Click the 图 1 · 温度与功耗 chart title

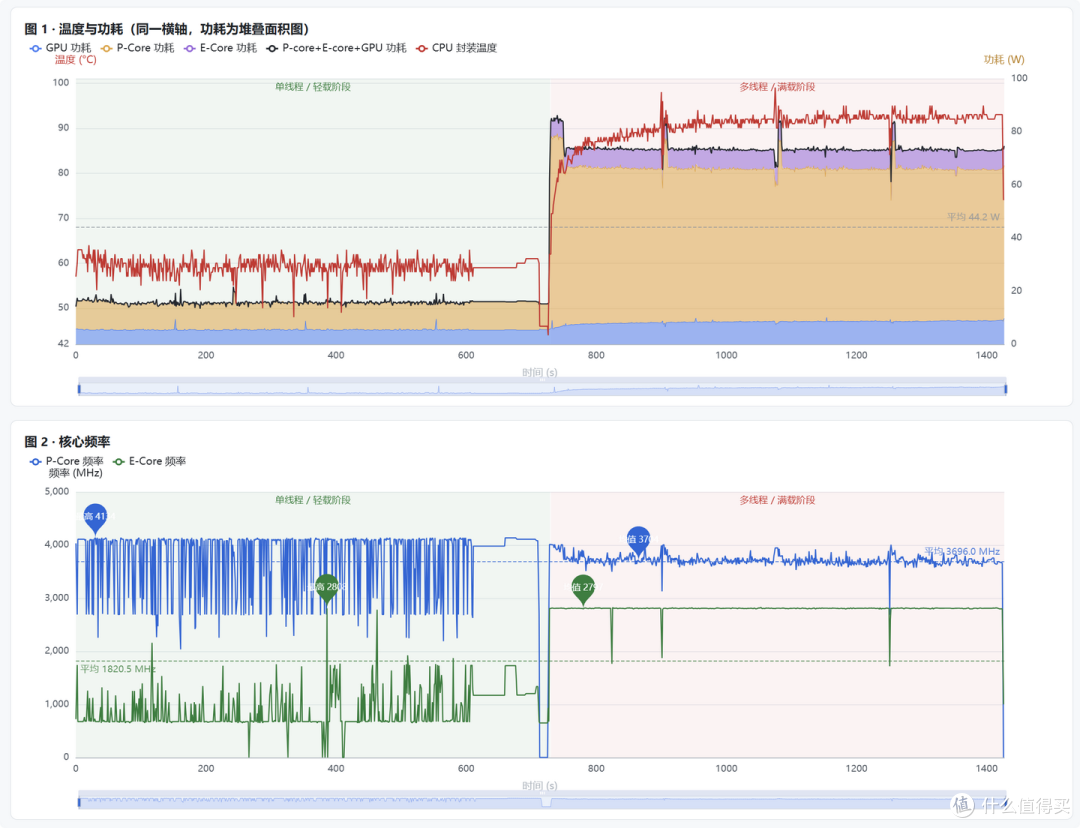[x=167, y=29]
